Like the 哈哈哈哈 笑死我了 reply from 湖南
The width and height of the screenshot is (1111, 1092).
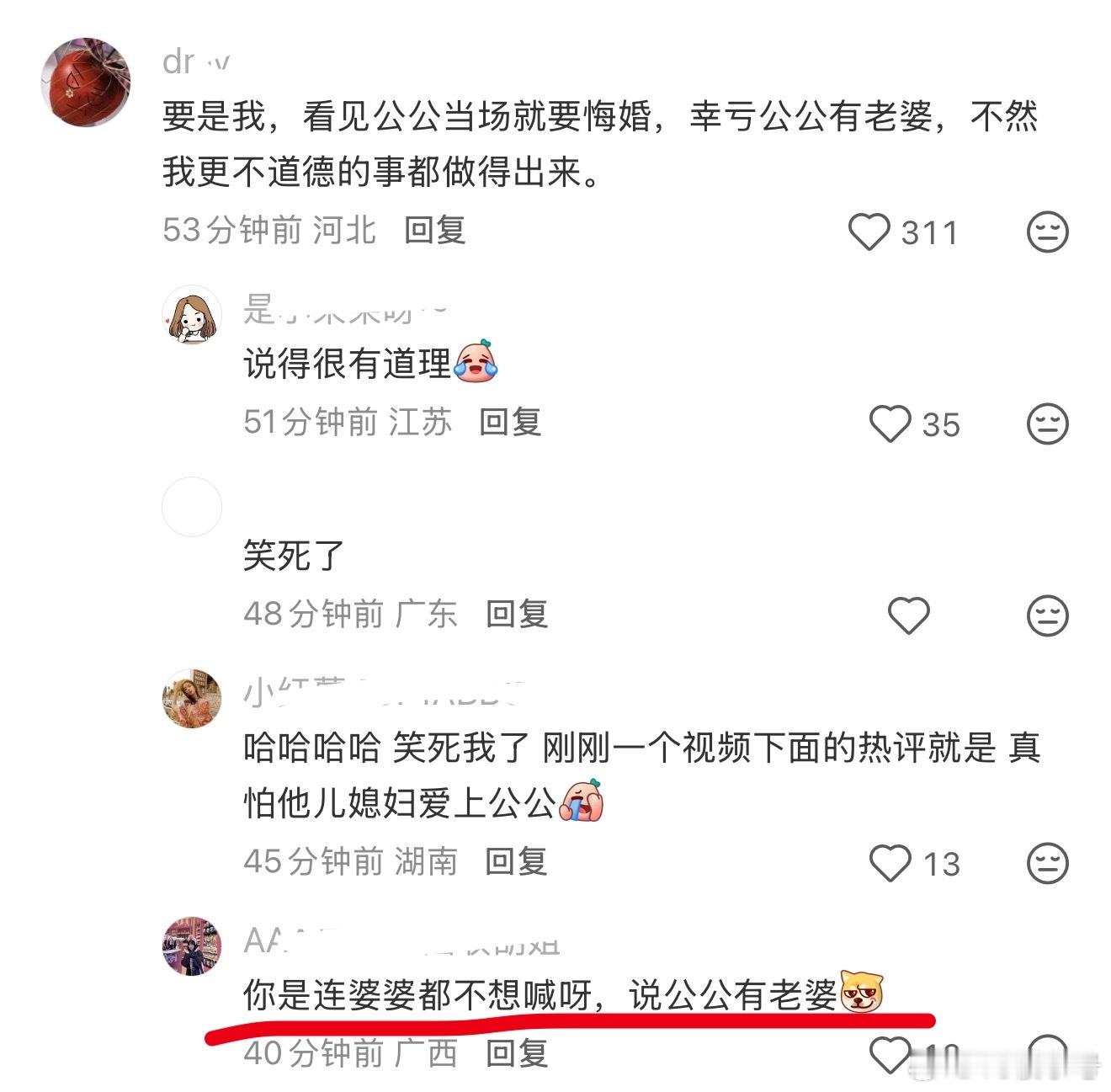[890, 863]
